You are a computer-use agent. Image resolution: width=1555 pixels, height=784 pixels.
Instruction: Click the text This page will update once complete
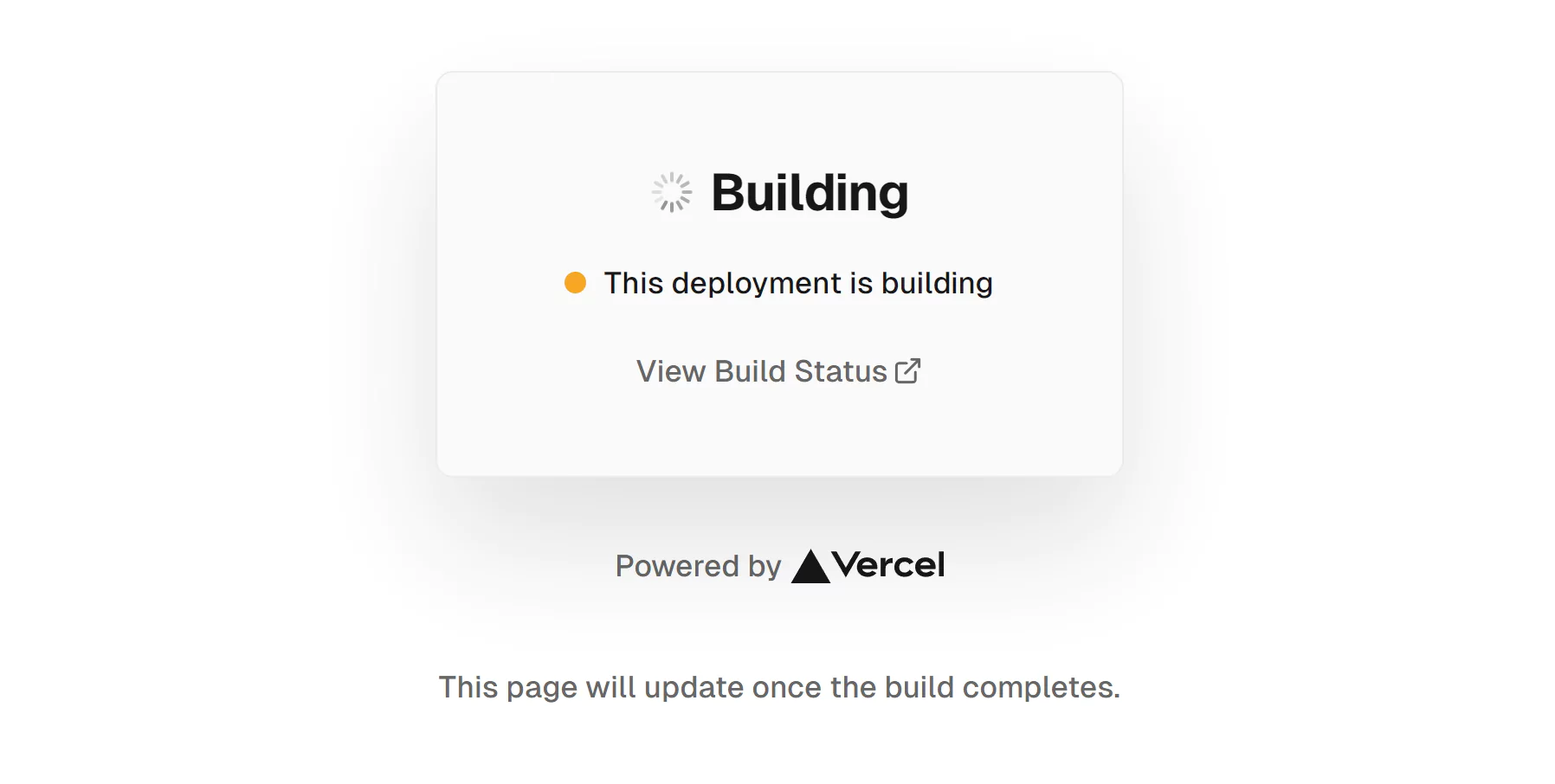pos(779,686)
